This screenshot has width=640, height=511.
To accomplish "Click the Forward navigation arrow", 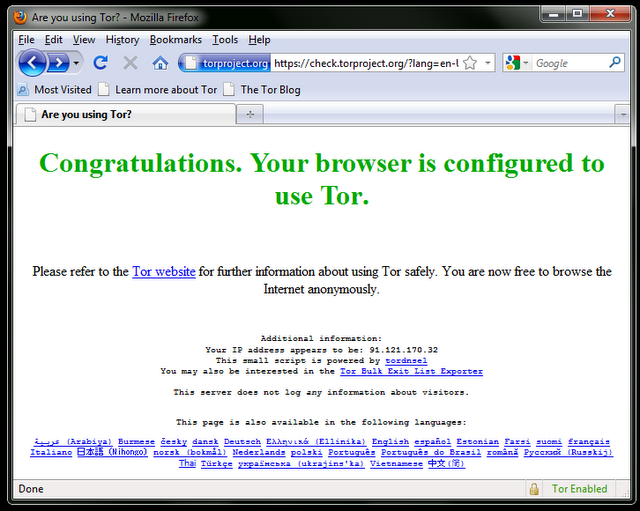I will [59, 63].
